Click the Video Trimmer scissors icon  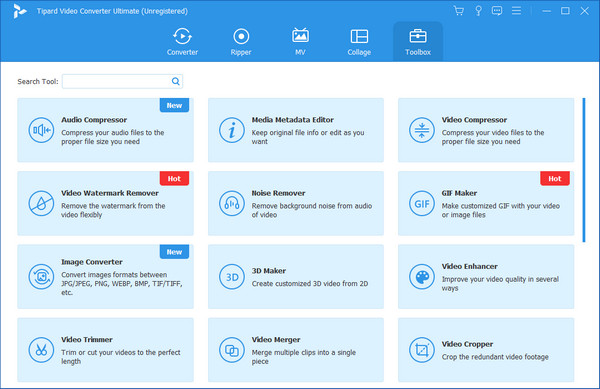(41, 350)
